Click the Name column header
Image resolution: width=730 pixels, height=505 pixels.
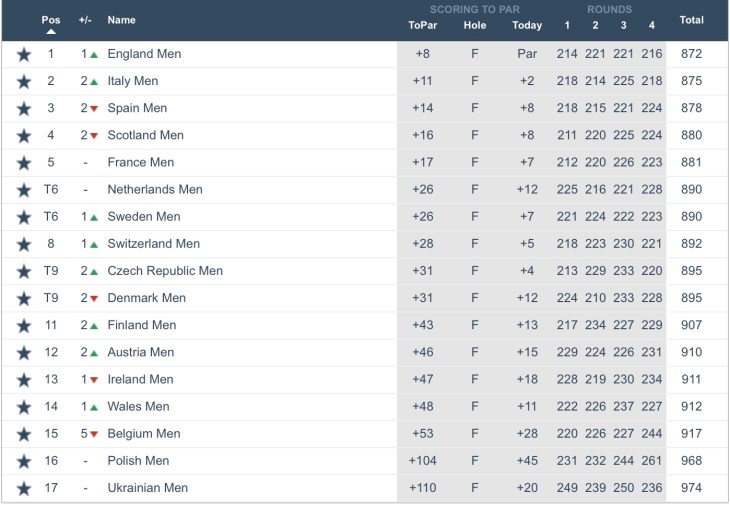(121, 20)
